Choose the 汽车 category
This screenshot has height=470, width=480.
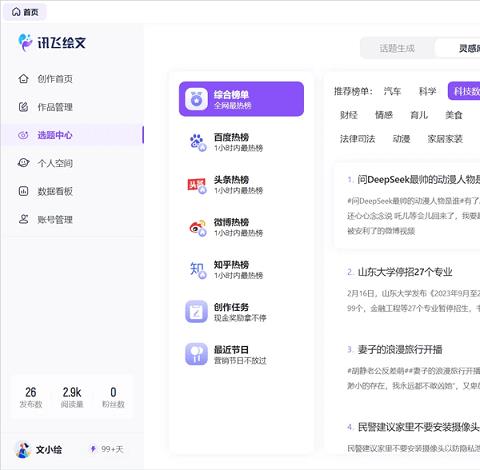tap(392, 91)
